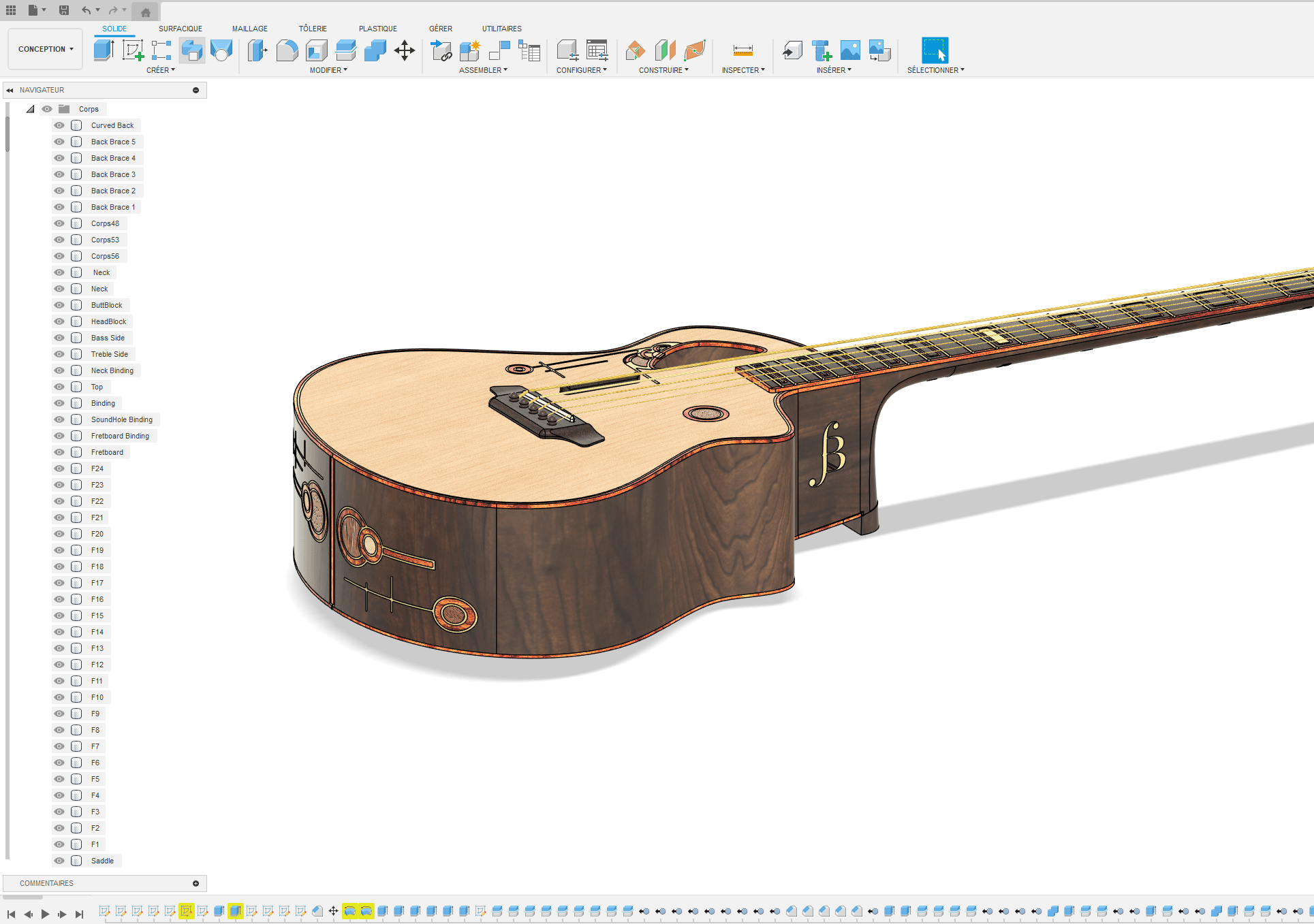
Task: Open the Measure tool under Inspecter
Action: (x=742, y=50)
